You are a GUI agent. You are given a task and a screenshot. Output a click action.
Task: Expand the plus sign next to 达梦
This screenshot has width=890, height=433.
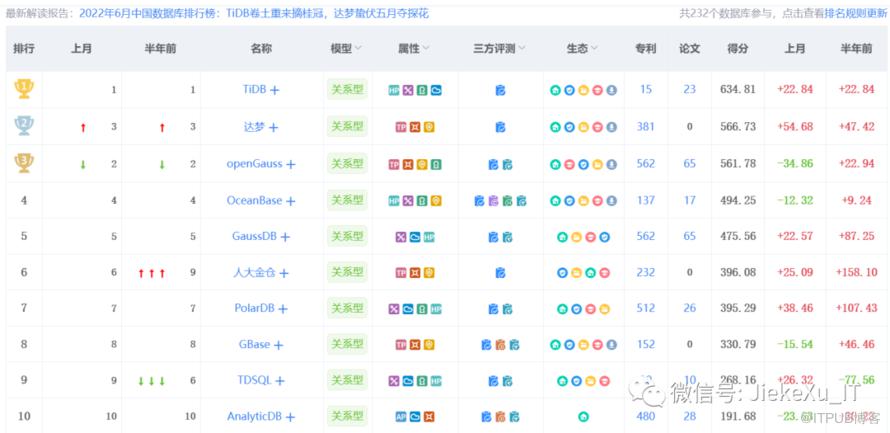(x=274, y=128)
